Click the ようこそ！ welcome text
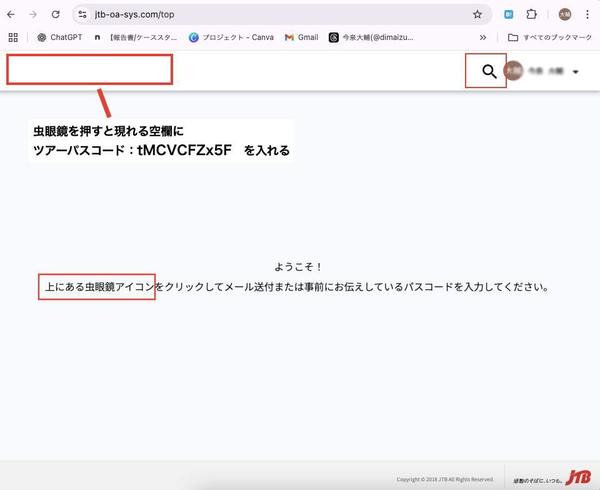 299,267
